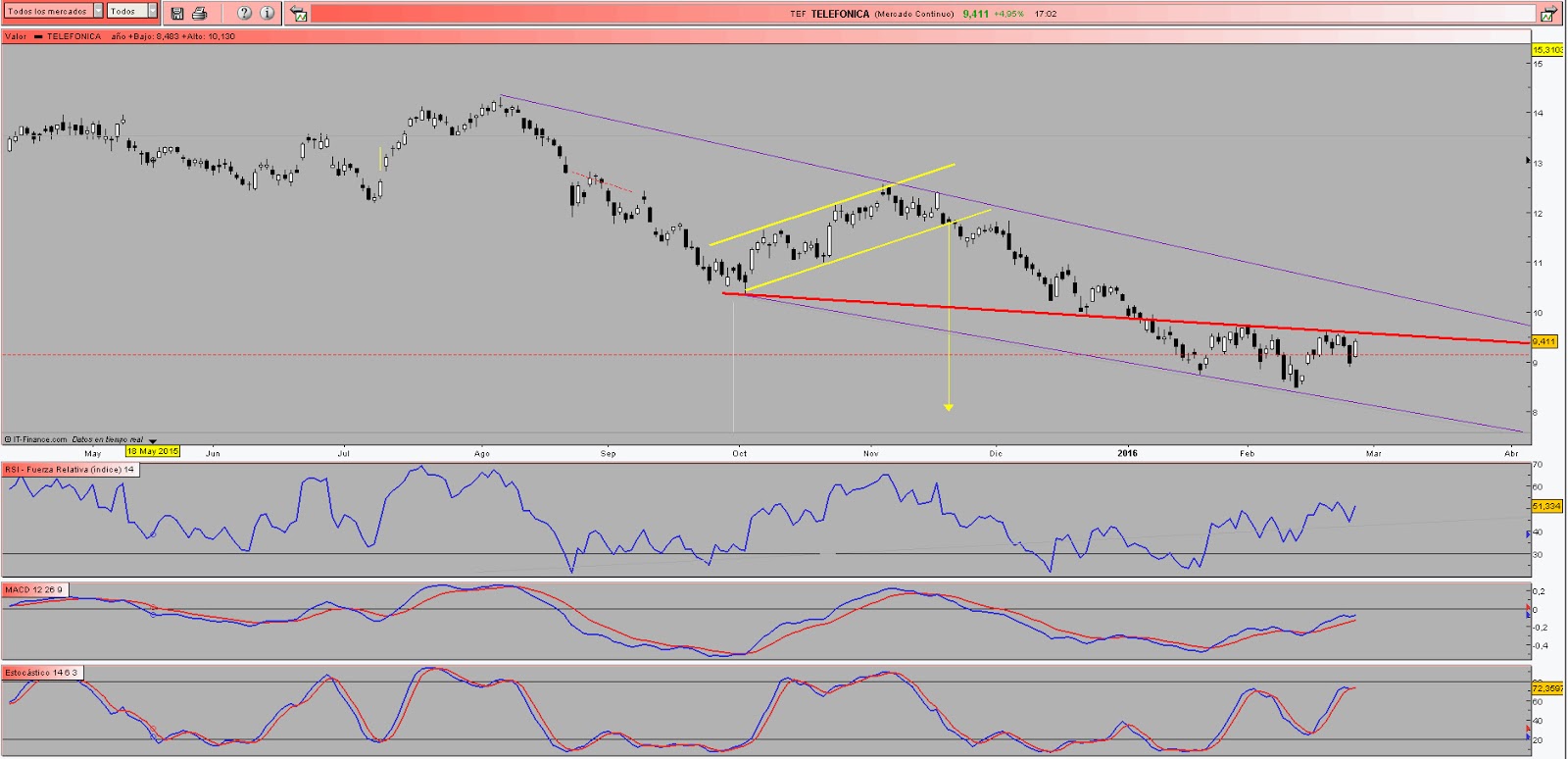Click the 'año +Bajo: 8,483 +Alto: 10,130' text
This screenshot has height=759, width=1568.
(x=172, y=36)
